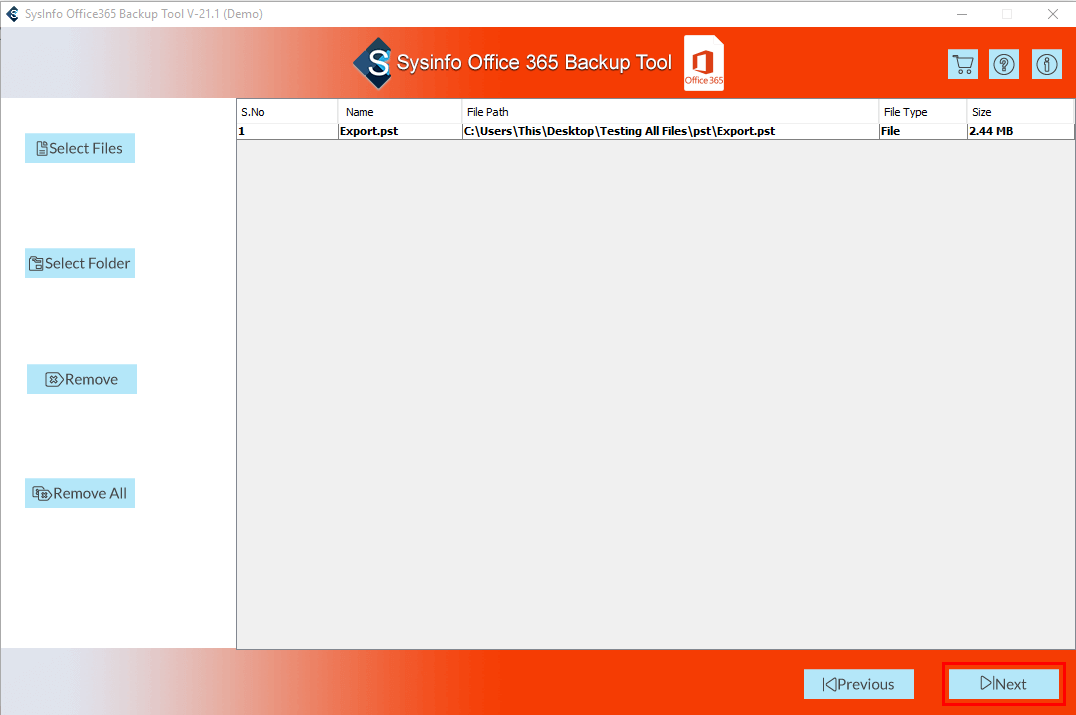This screenshot has height=715, width=1076.
Task: Click the Select Folder button
Action: coord(80,263)
